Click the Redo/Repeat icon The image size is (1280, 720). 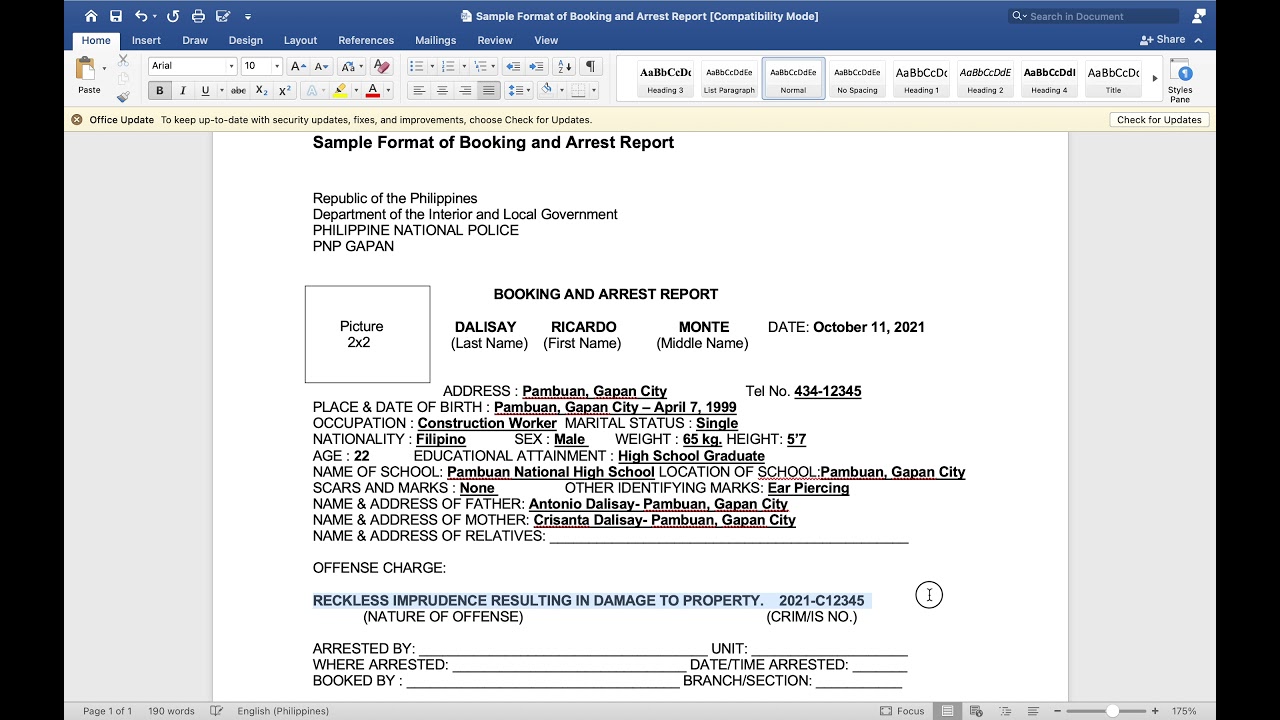coord(173,16)
